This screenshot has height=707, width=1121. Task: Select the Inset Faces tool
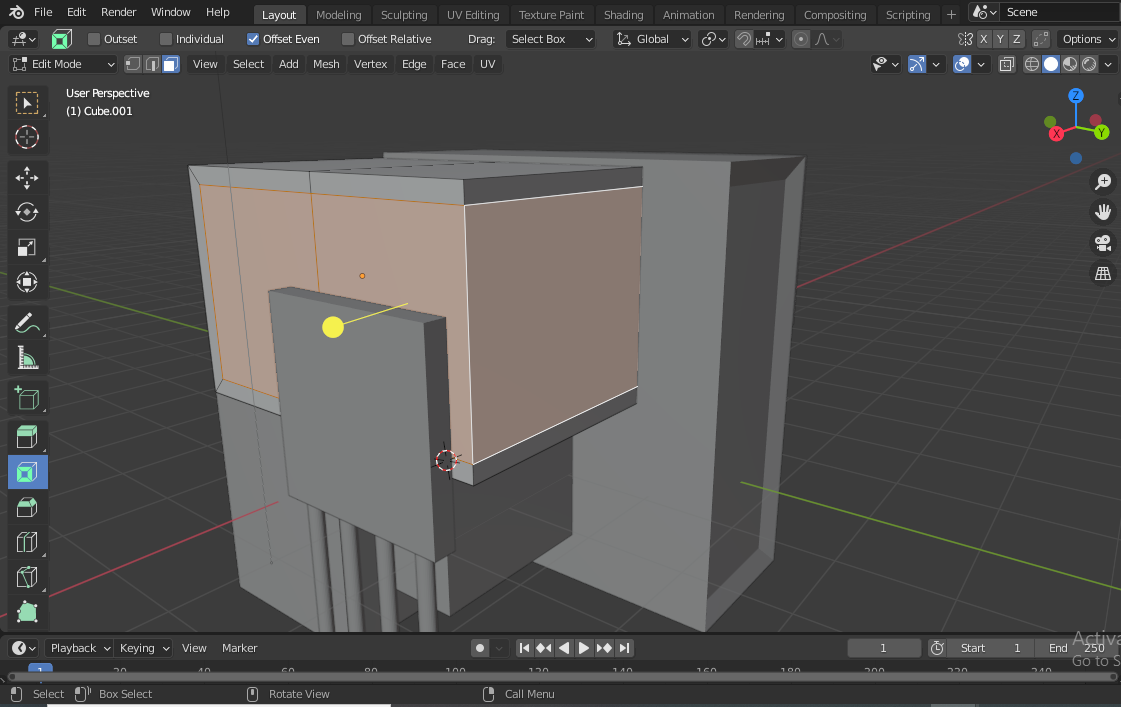tap(27, 473)
